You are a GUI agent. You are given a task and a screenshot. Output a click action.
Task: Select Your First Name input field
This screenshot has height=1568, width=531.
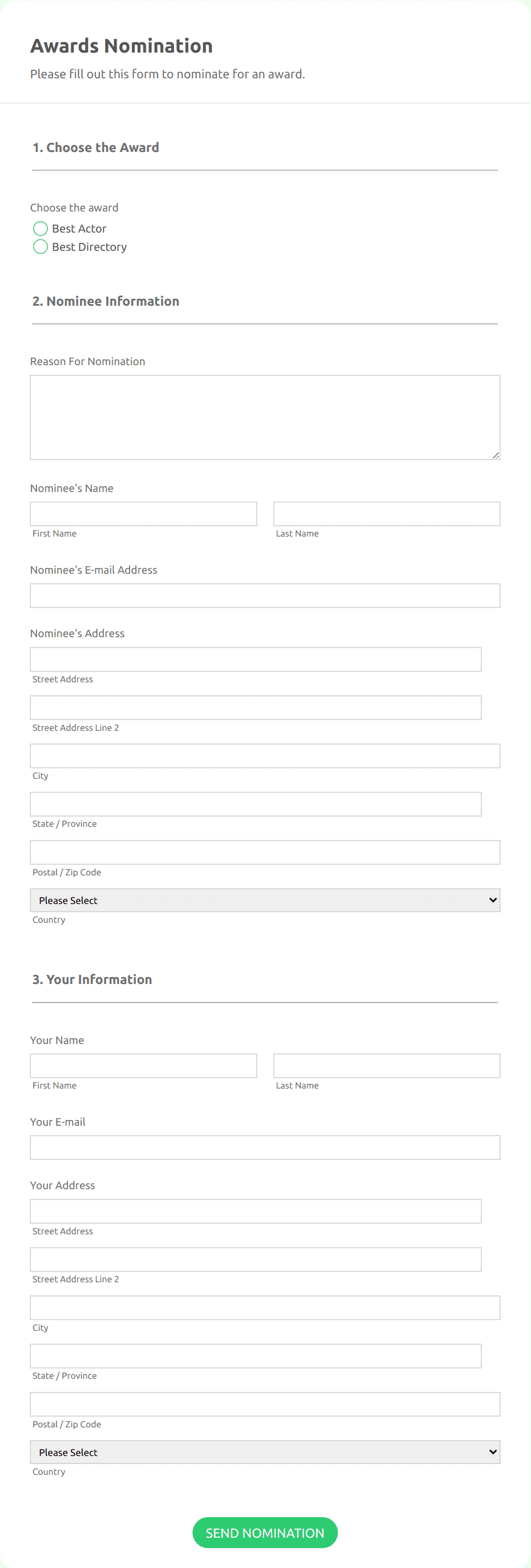[x=143, y=1065]
